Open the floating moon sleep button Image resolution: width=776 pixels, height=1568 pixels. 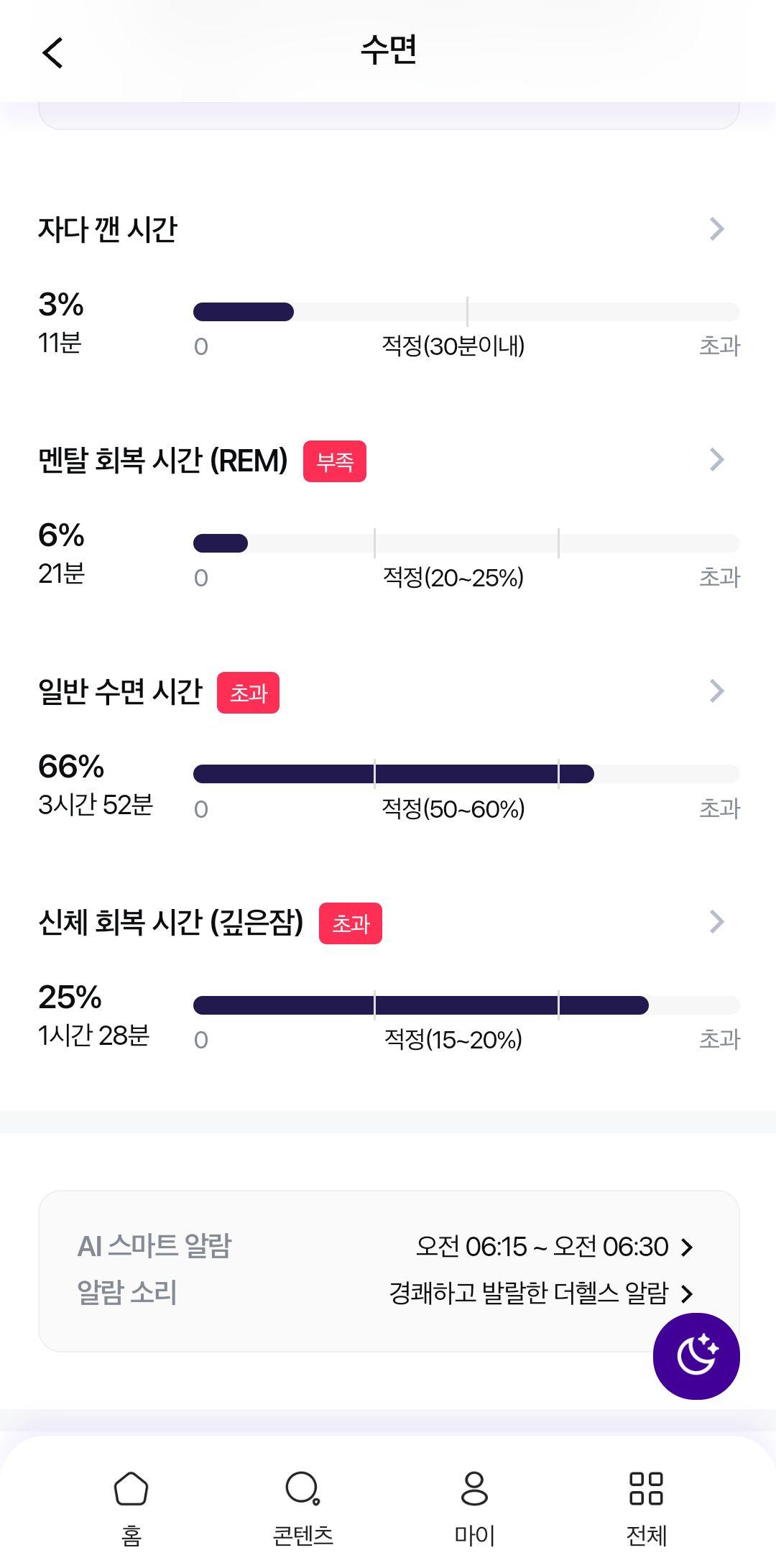coord(696,1356)
